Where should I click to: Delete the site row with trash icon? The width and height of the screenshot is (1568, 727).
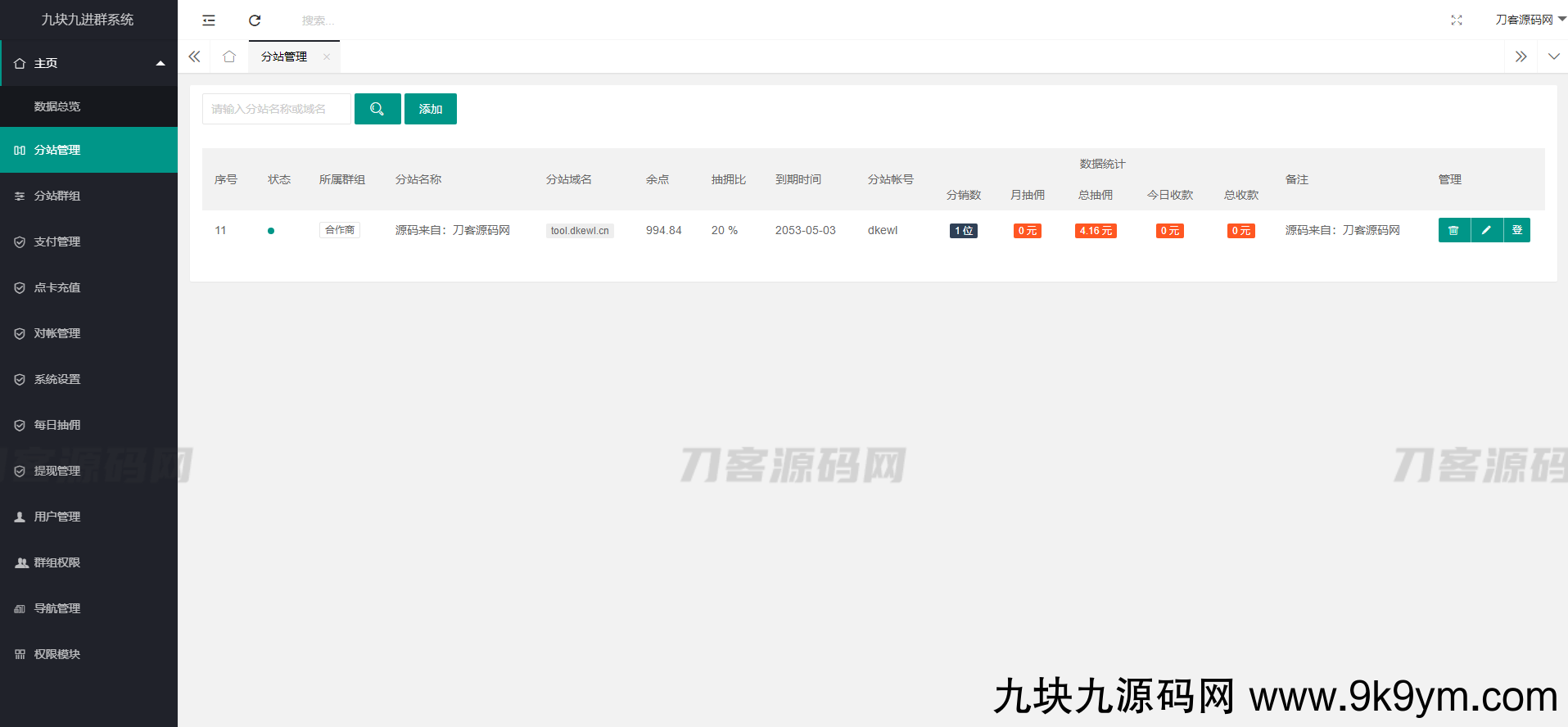pos(1453,230)
